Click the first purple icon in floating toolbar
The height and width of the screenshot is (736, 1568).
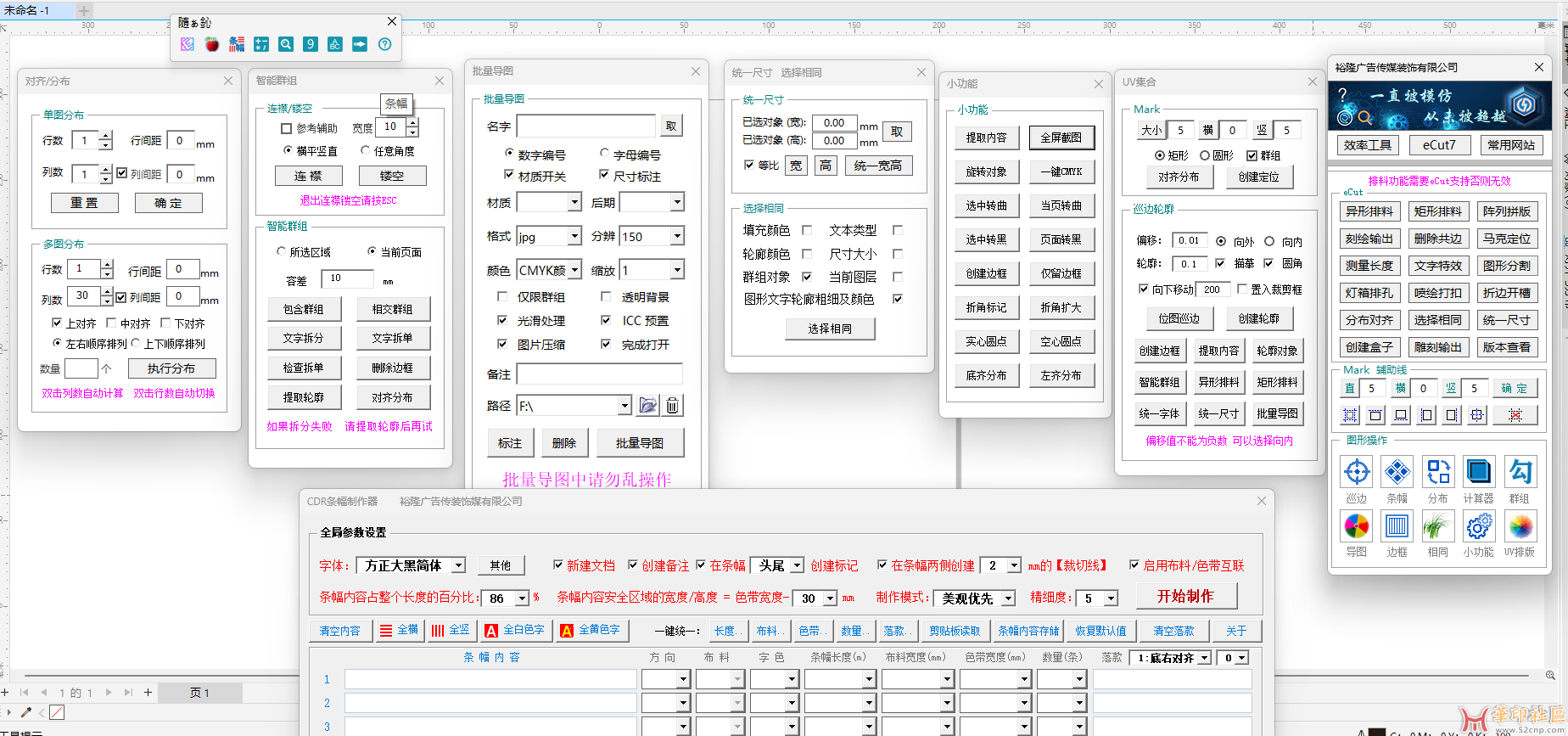[188, 44]
